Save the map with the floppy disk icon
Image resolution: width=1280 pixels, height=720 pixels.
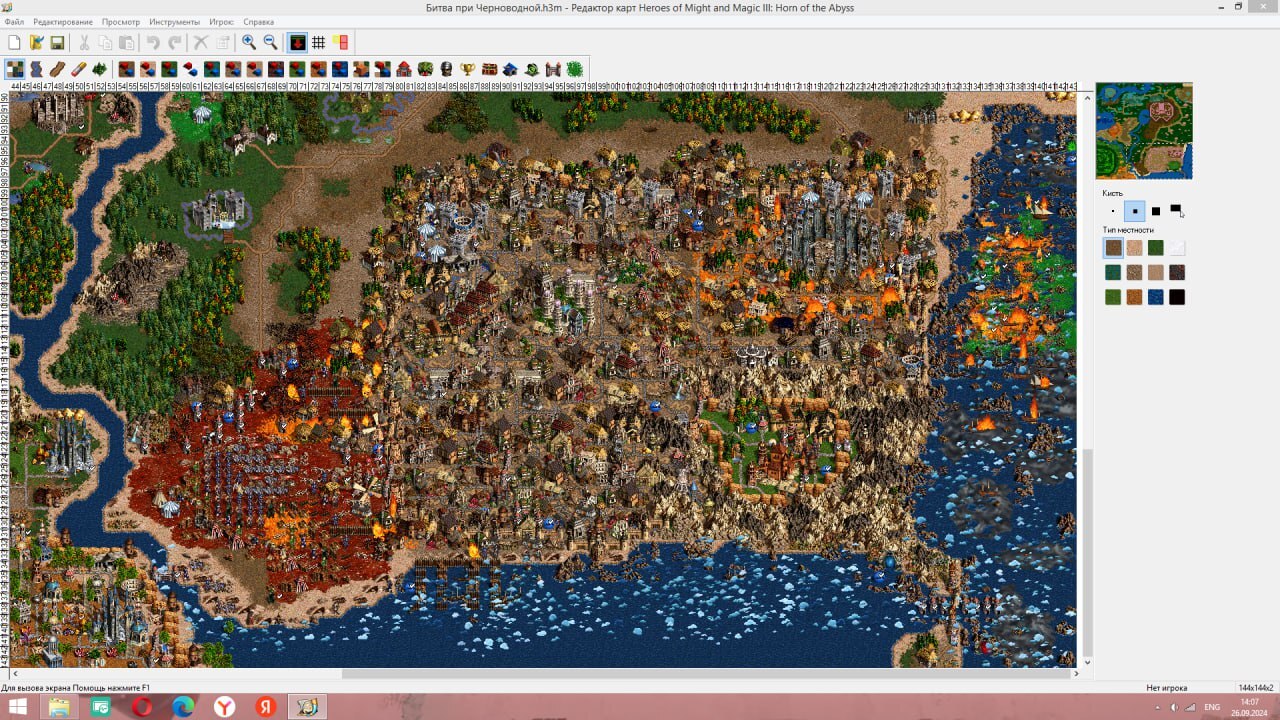57,42
